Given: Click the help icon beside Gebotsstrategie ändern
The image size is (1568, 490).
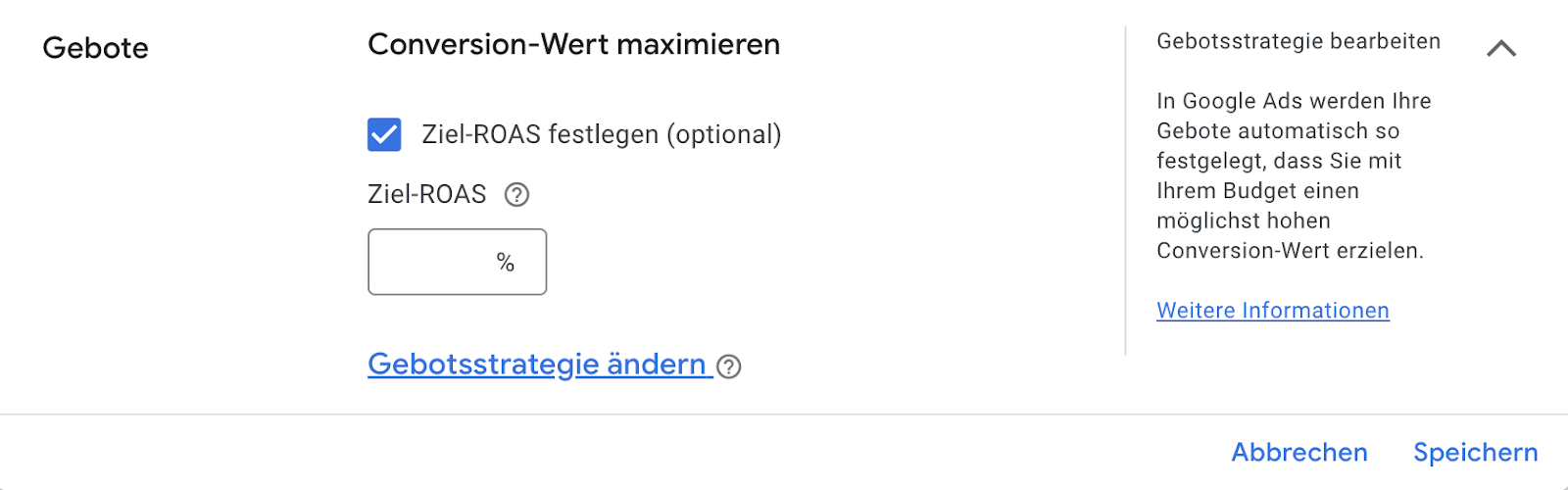Looking at the screenshot, I should [x=729, y=367].
